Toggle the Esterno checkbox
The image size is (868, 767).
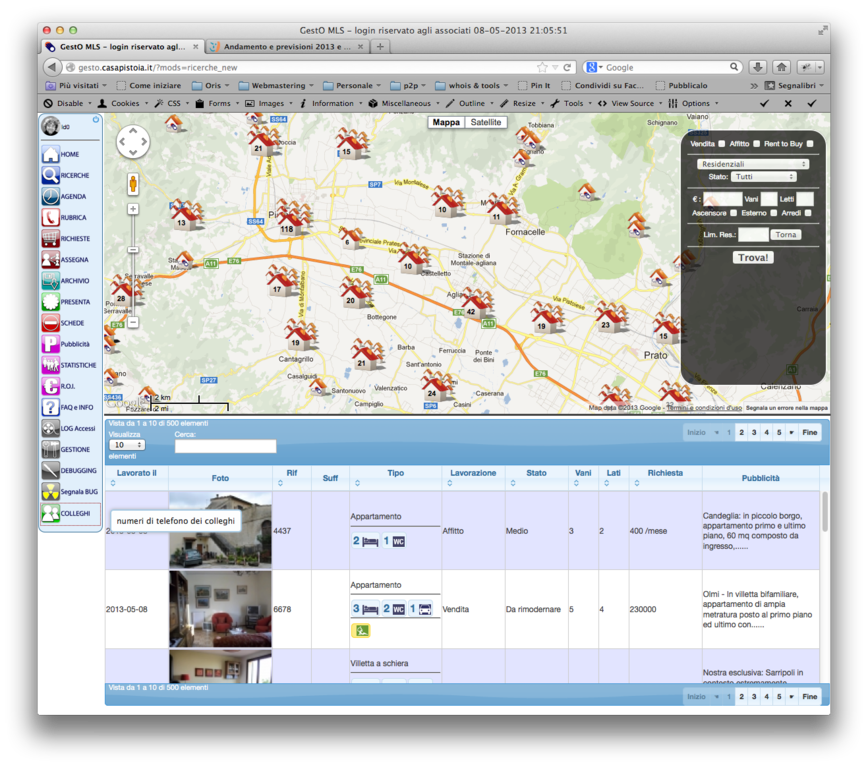click(x=774, y=213)
